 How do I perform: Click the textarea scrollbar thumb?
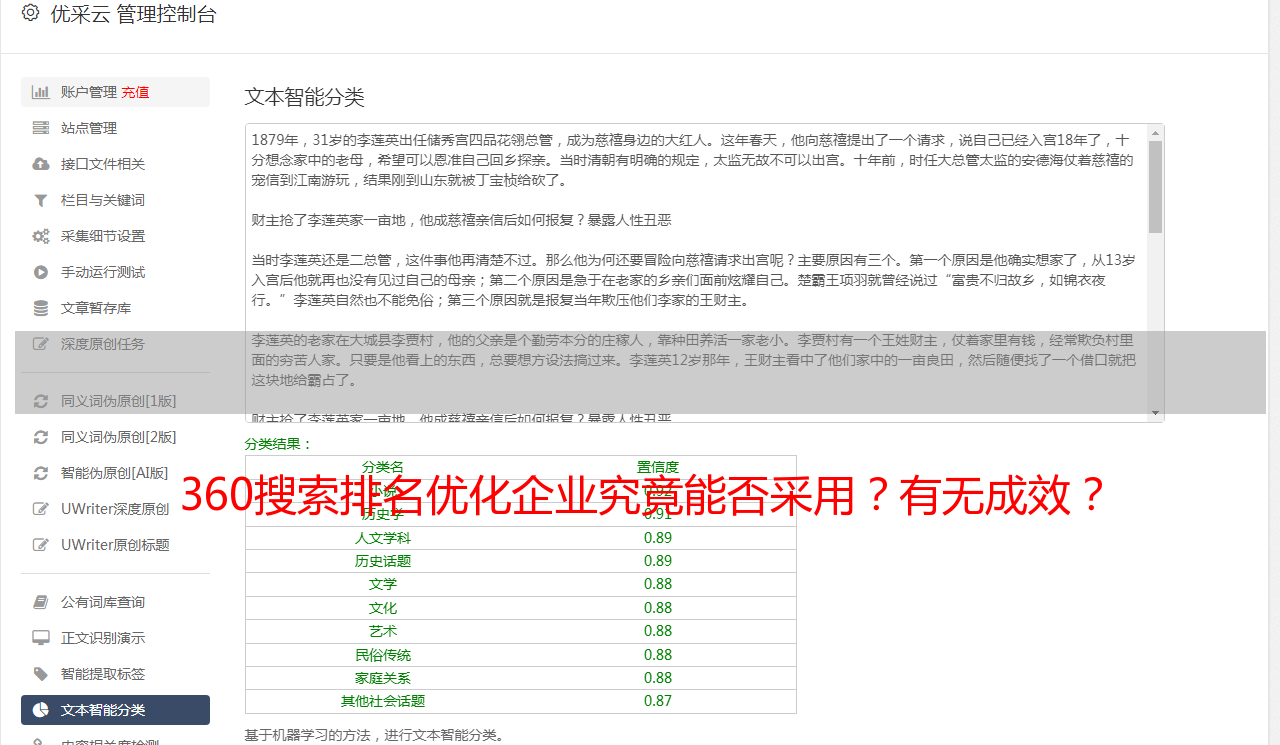[x=1155, y=186]
